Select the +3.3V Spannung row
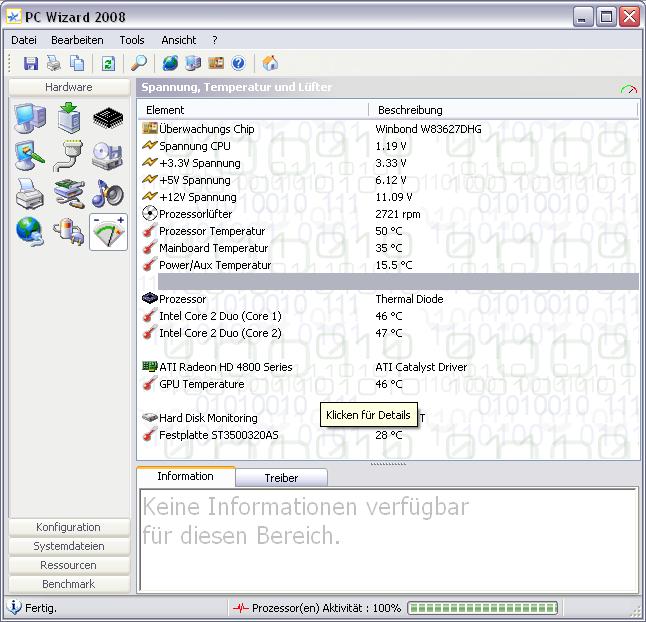The image size is (646, 622). [x=389, y=163]
